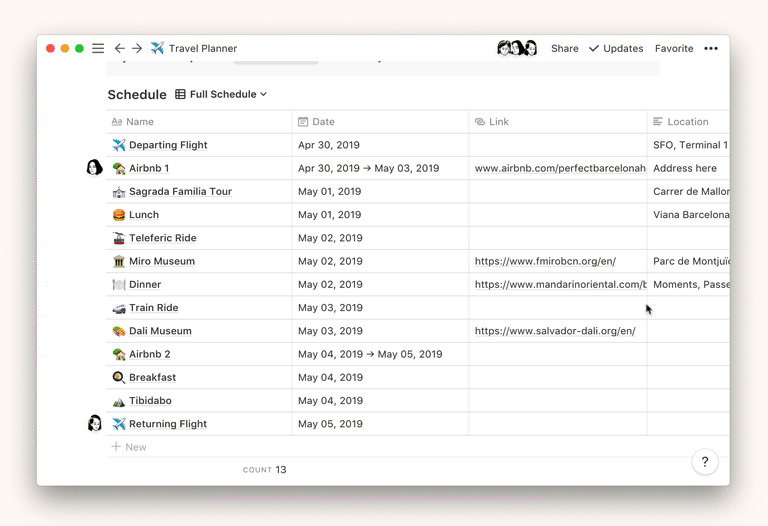The width and height of the screenshot is (768, 526).
Task: Open the three-dots page options menu
Action: (x=711, y=48)
